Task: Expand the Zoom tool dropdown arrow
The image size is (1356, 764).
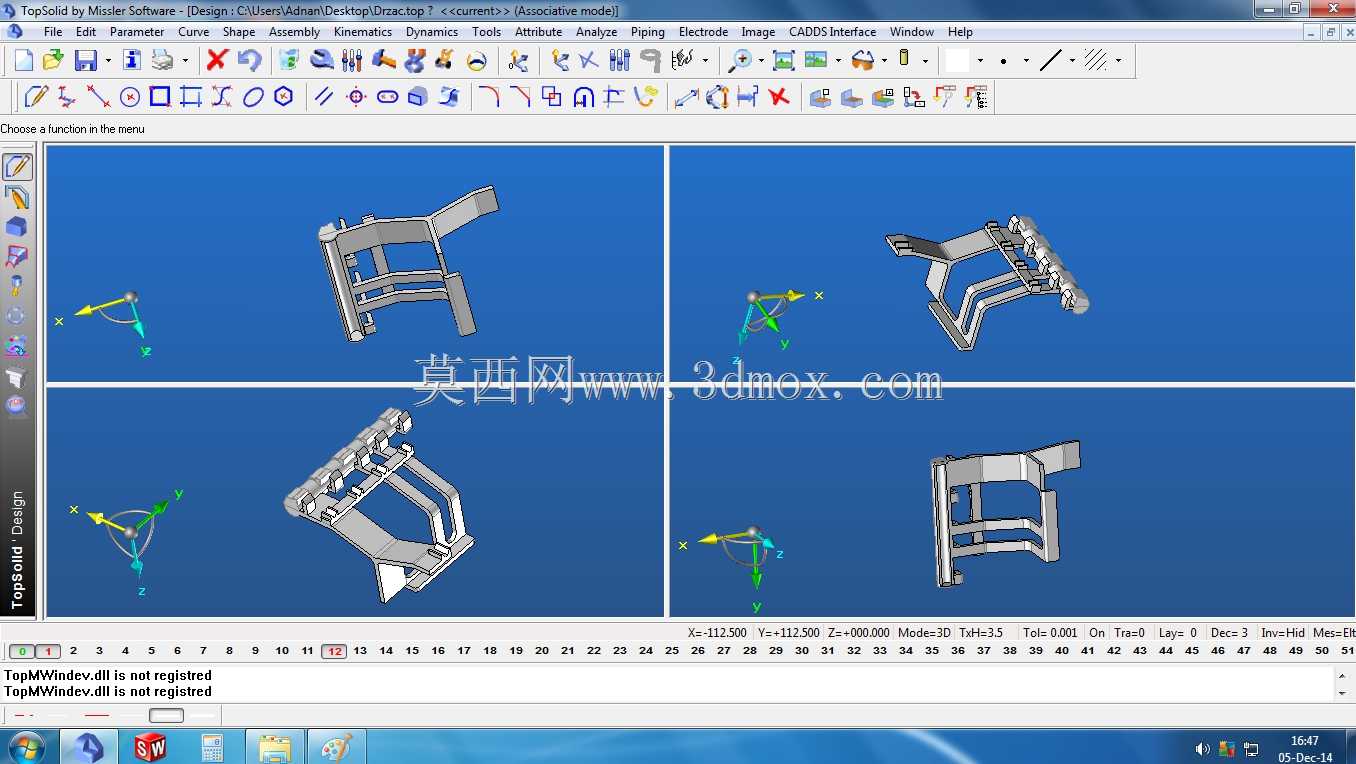Action: [761, 61]
